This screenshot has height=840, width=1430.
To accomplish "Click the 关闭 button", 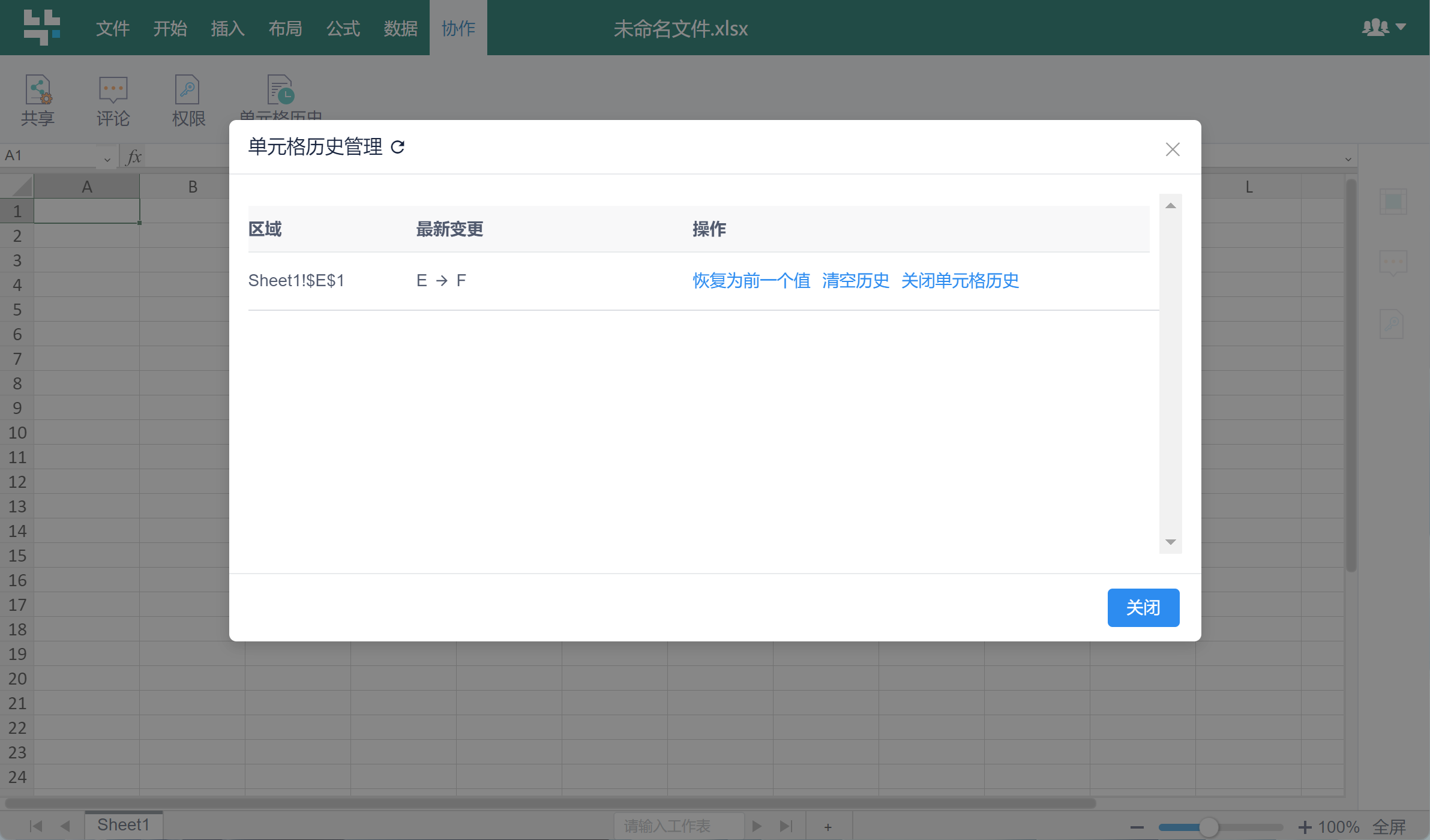I will [1143, 607].
